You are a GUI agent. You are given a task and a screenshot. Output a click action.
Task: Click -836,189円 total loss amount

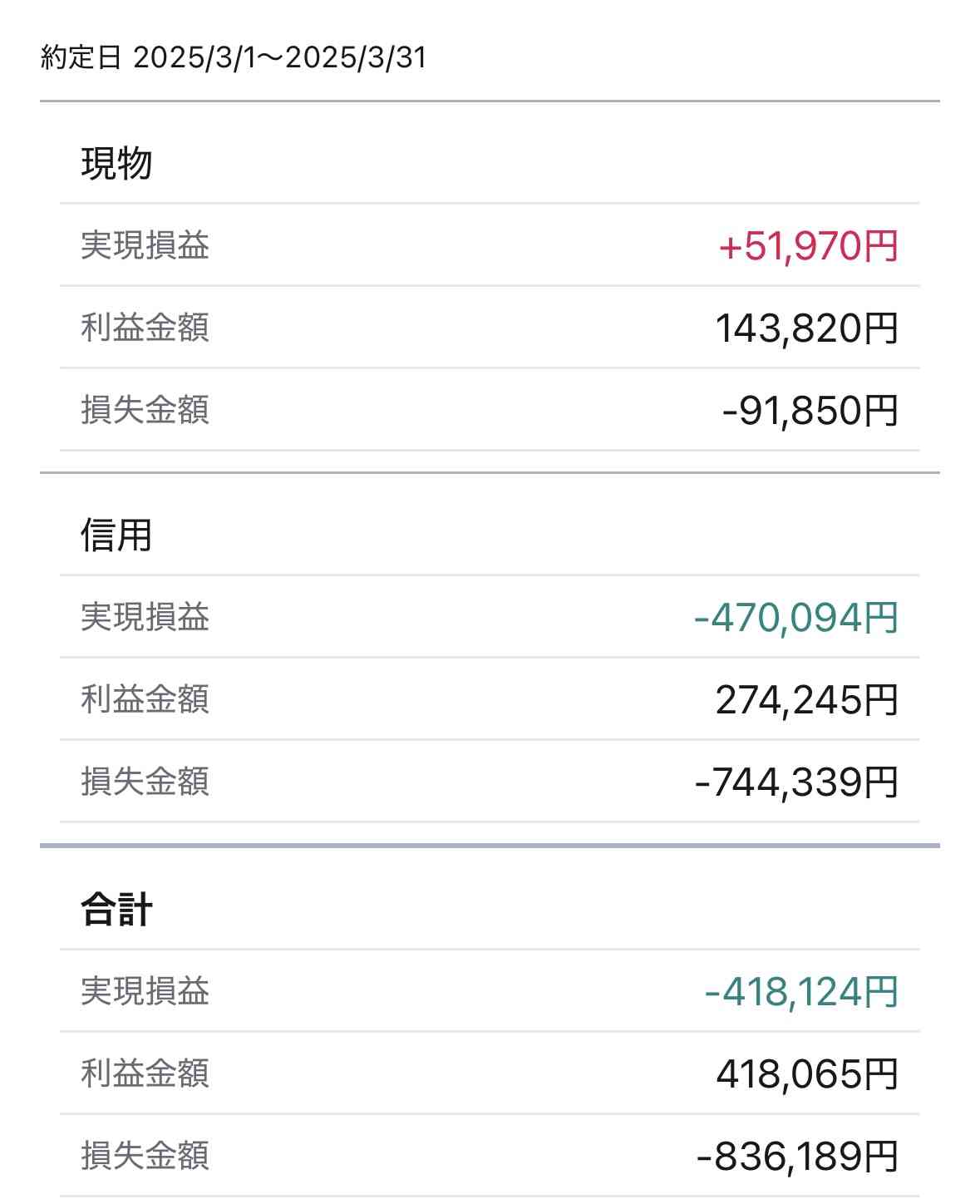797,1157
